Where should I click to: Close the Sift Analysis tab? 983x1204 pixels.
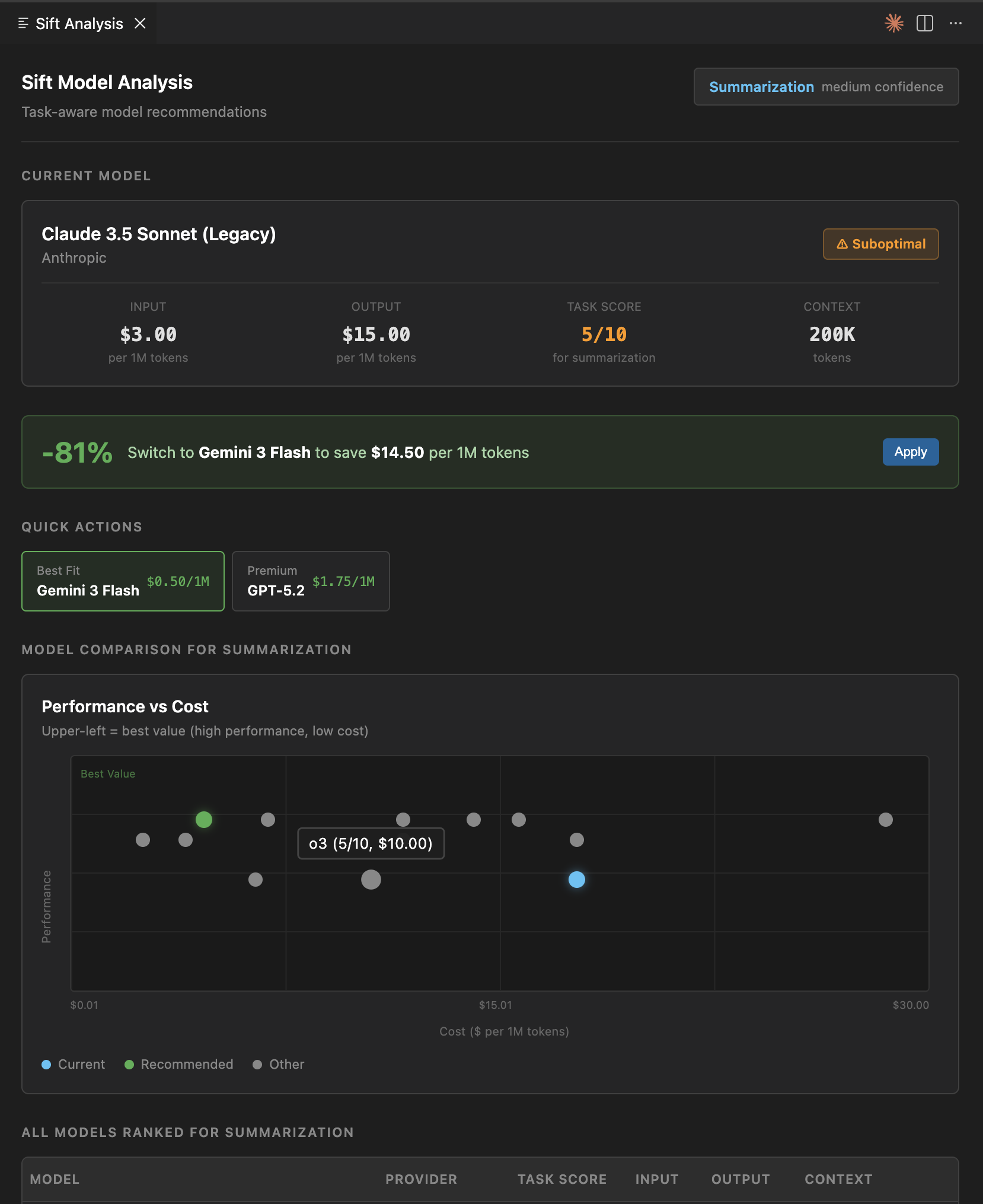tap(140, 23)
